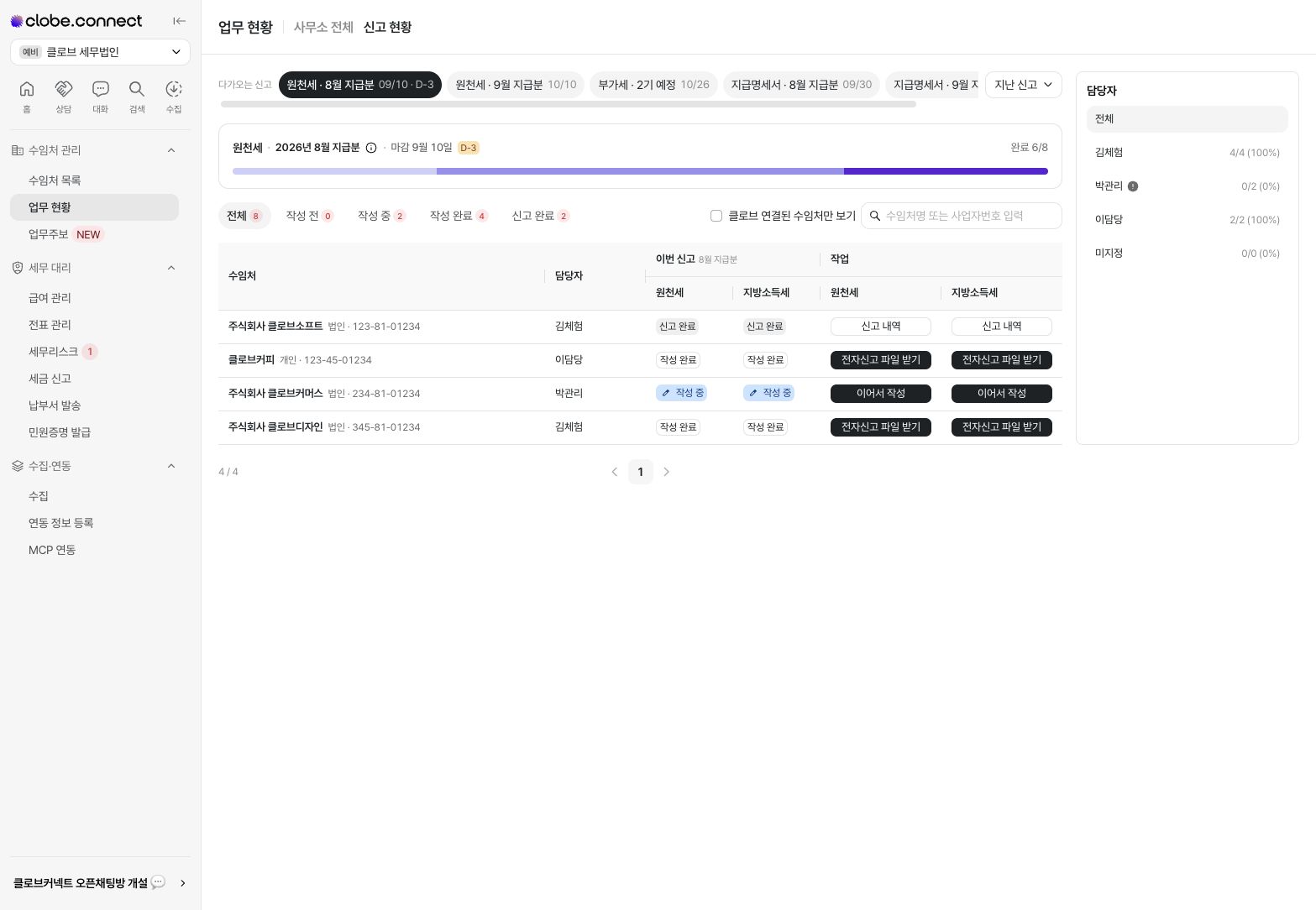1316x910 pixels.
Task: Select the 작성 중 filter tab
Action: (x=381, y=216)
